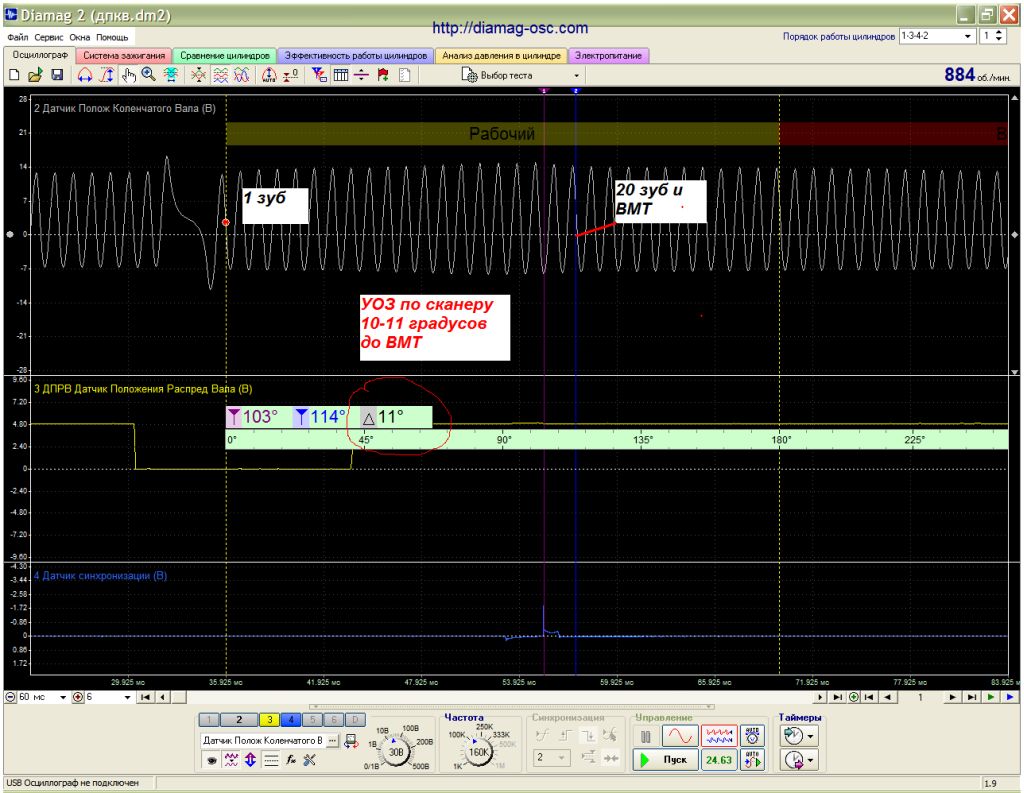Adjust cylinder number stepper arrows
The height and width of the screenshot is (793, 1024).
(999, 36)
